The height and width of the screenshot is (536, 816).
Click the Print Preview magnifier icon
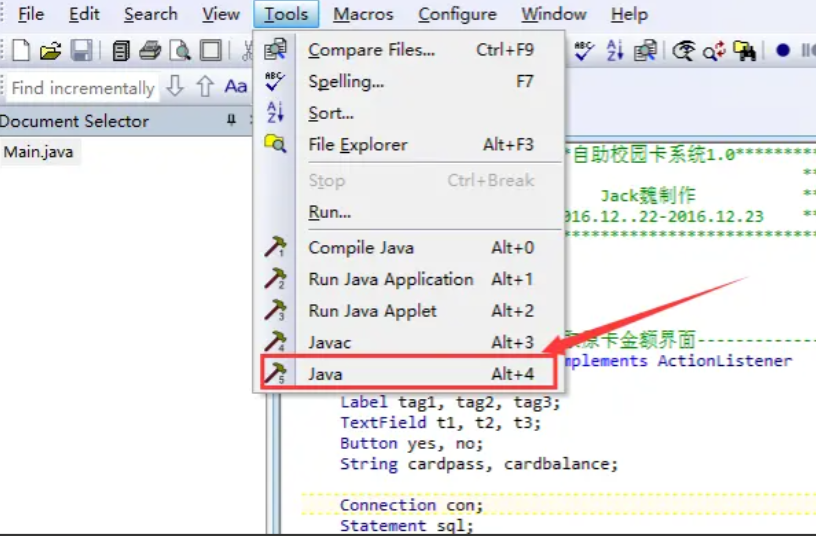click(x=180, y=51)
